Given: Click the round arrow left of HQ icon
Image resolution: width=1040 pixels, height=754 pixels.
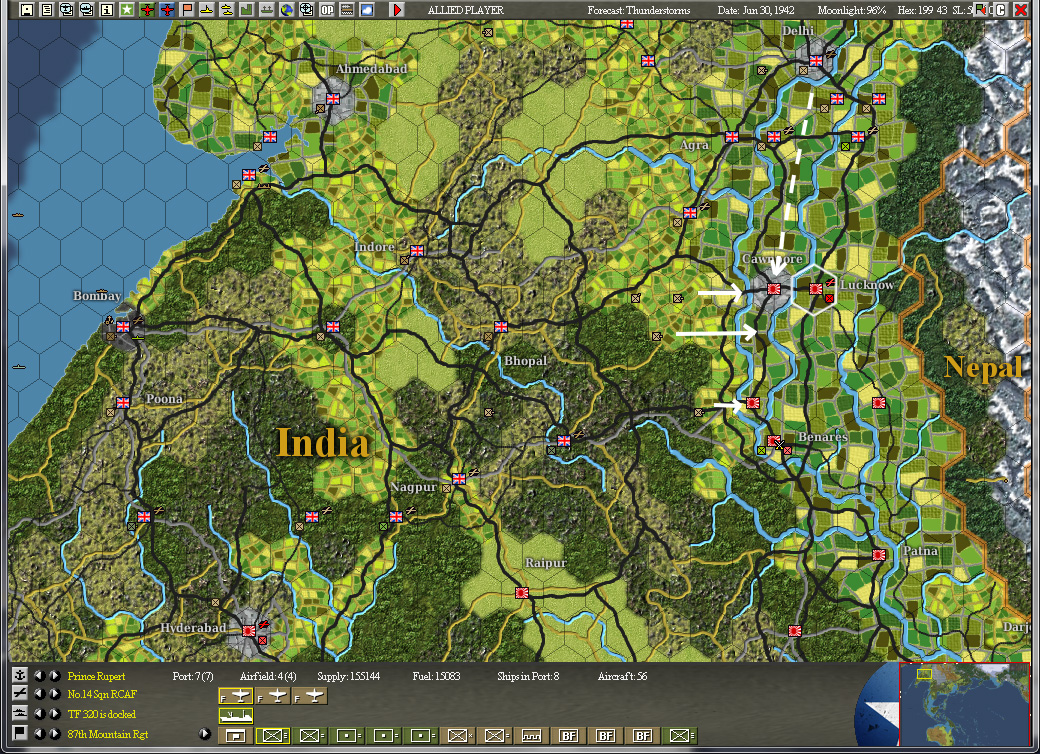Looking at the screenshot, I should (205, 734).
